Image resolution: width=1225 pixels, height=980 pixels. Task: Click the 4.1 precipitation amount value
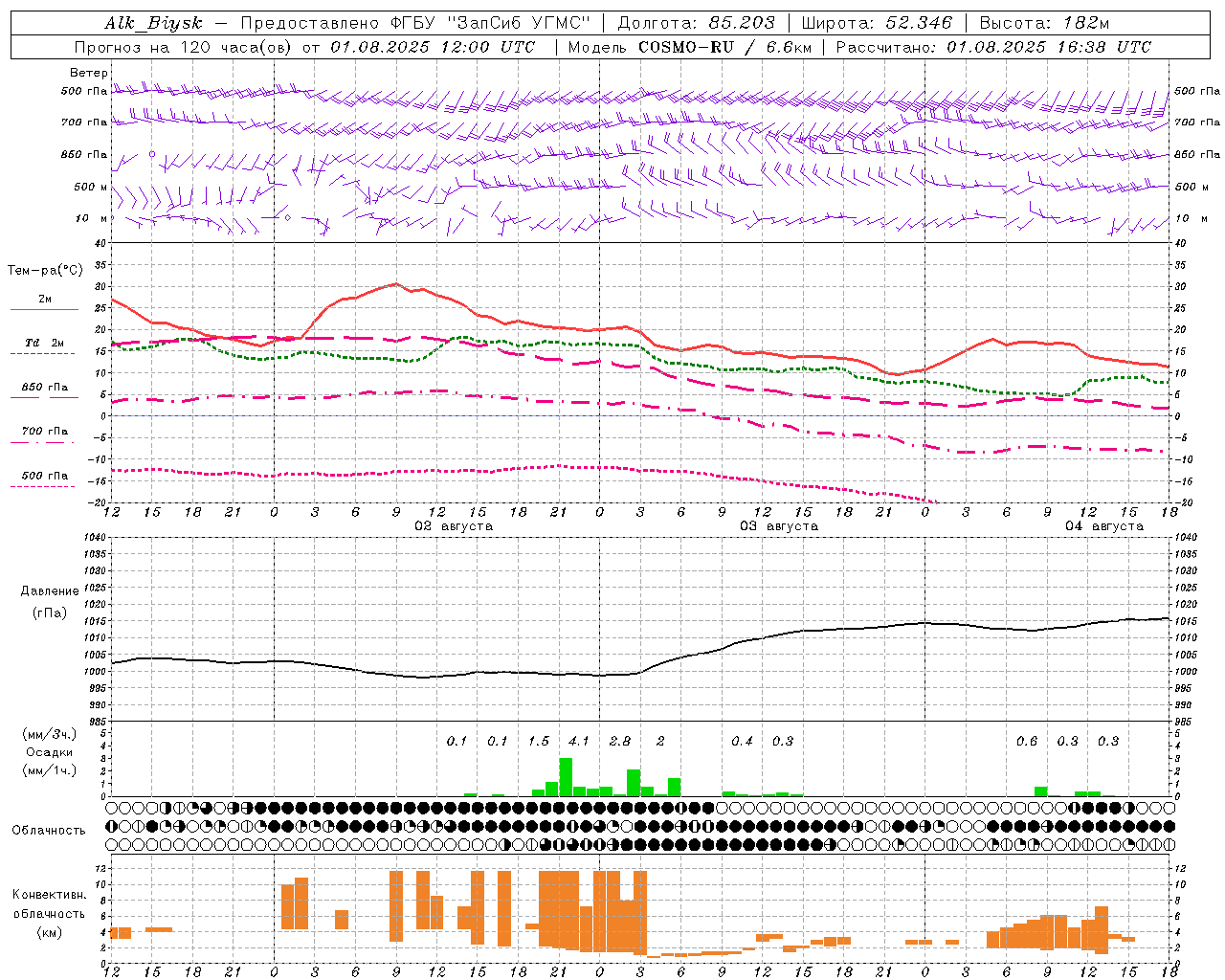pyautogui.click(x=579, y=741)
